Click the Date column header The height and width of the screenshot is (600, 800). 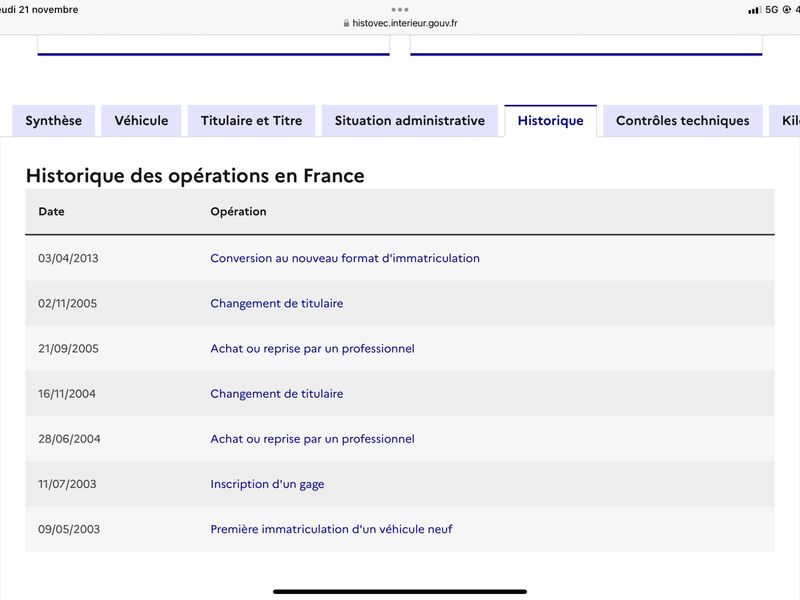pyautogui.click(x=52, y=211)
